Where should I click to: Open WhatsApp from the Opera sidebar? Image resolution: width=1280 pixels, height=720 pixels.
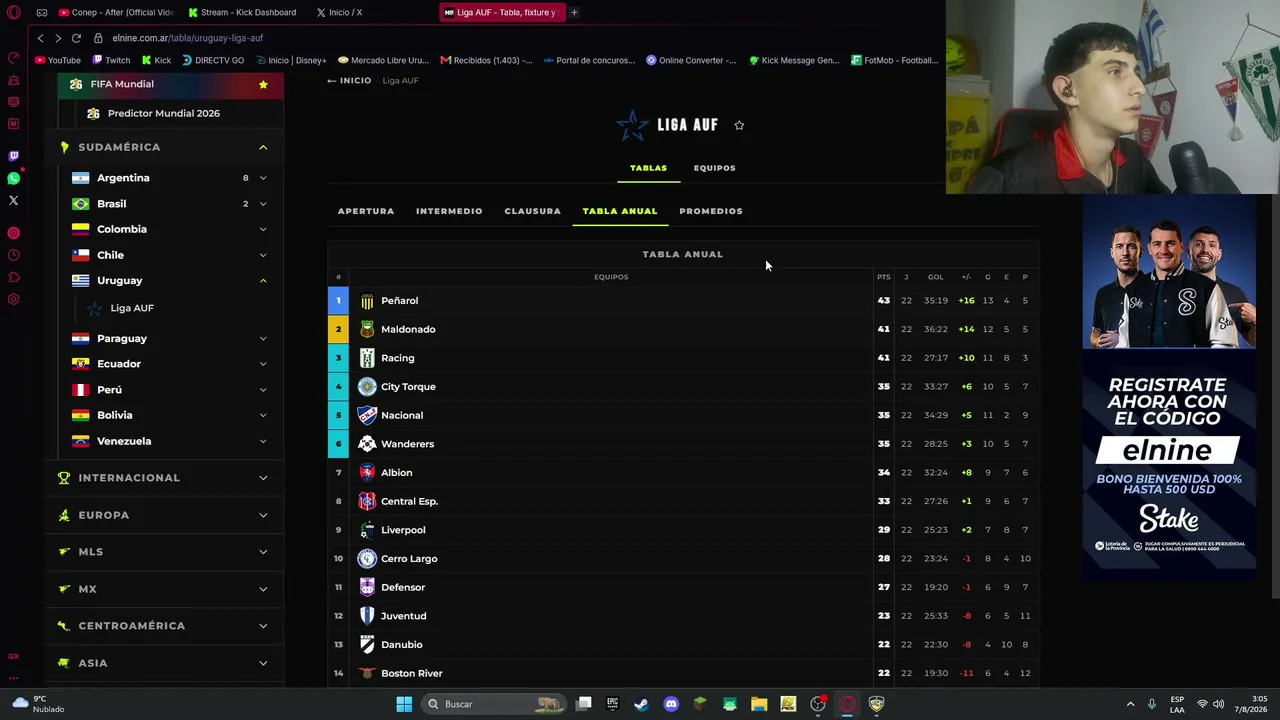(14, 178)
